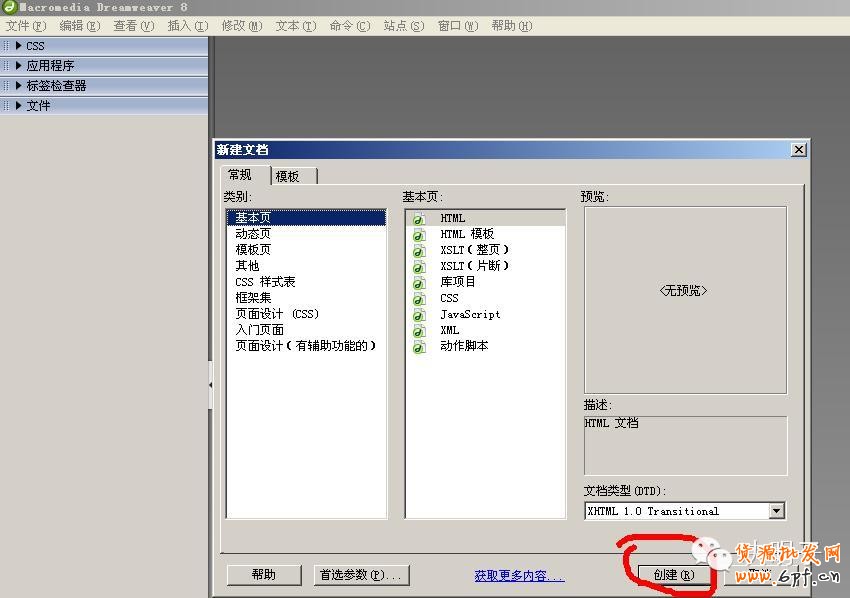
Task: Select CSS in the 基本页 list
Action: (485, 298)
